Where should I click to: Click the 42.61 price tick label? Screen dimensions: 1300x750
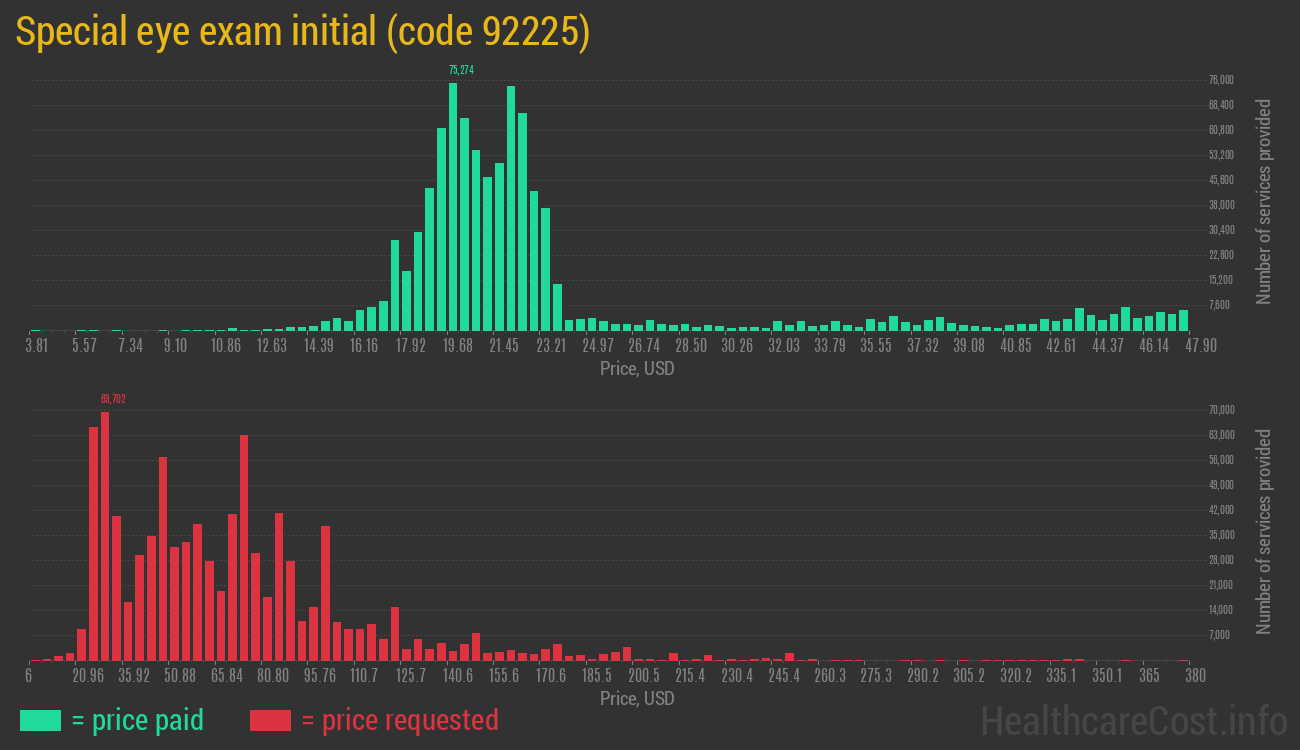[x=1062, y=346]
